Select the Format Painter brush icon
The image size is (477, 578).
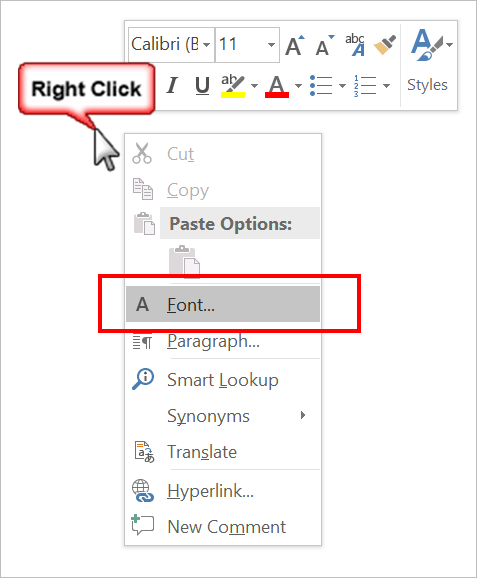[384, 45]
